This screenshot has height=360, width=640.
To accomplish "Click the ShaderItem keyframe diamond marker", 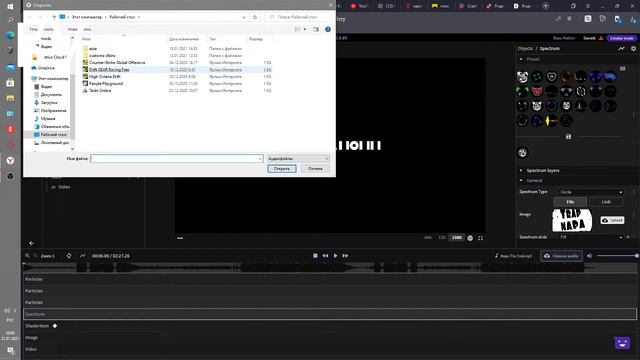I will click(55, 326).
